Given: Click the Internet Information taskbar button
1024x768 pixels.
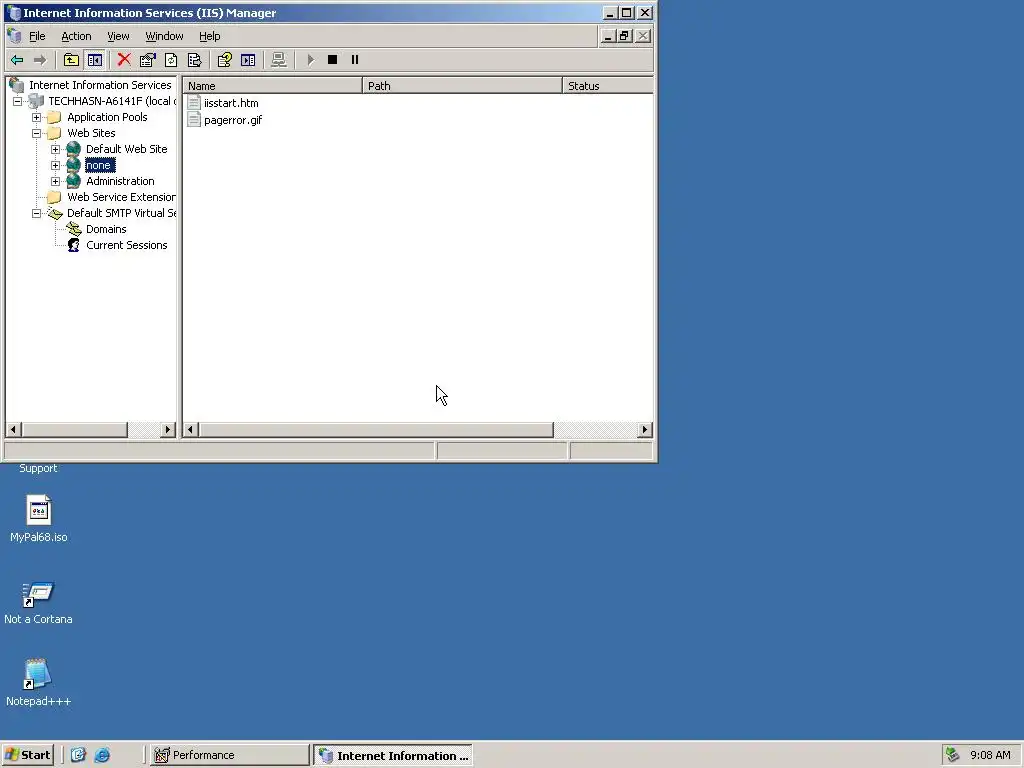Looking at the screenshot, I should (x=393, y=755).
